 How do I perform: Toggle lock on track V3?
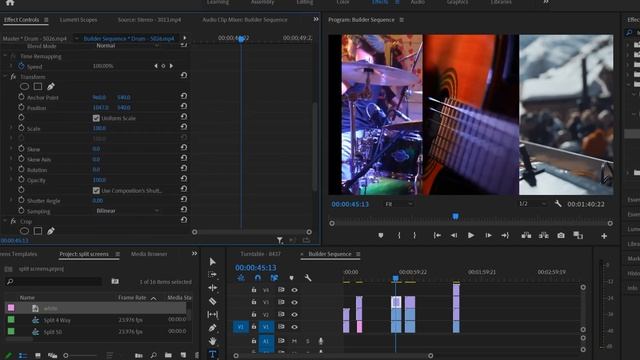253,302
